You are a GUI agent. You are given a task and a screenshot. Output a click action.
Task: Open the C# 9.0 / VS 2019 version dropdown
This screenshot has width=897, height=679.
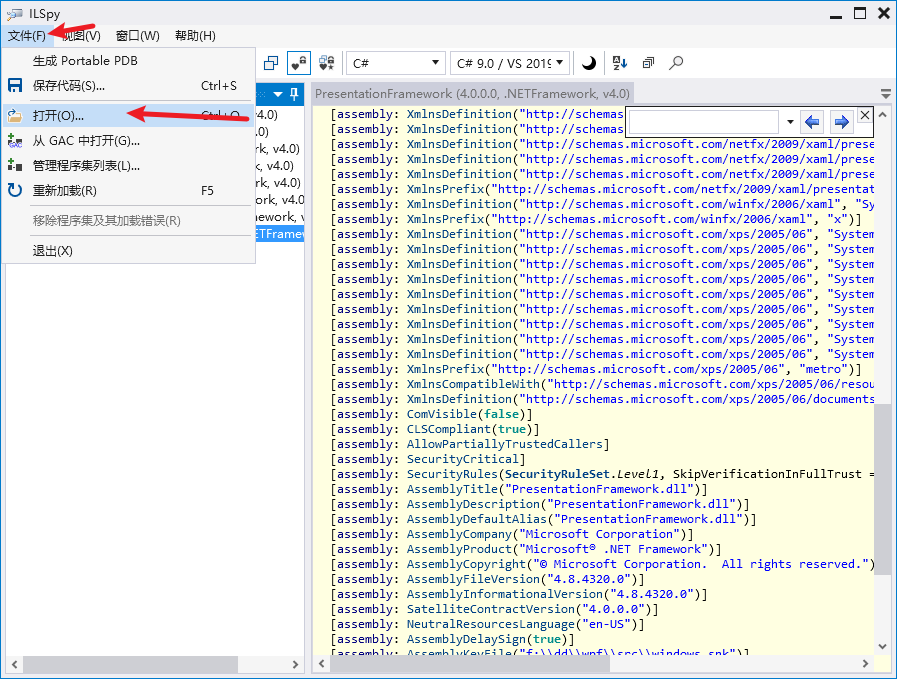510,63
